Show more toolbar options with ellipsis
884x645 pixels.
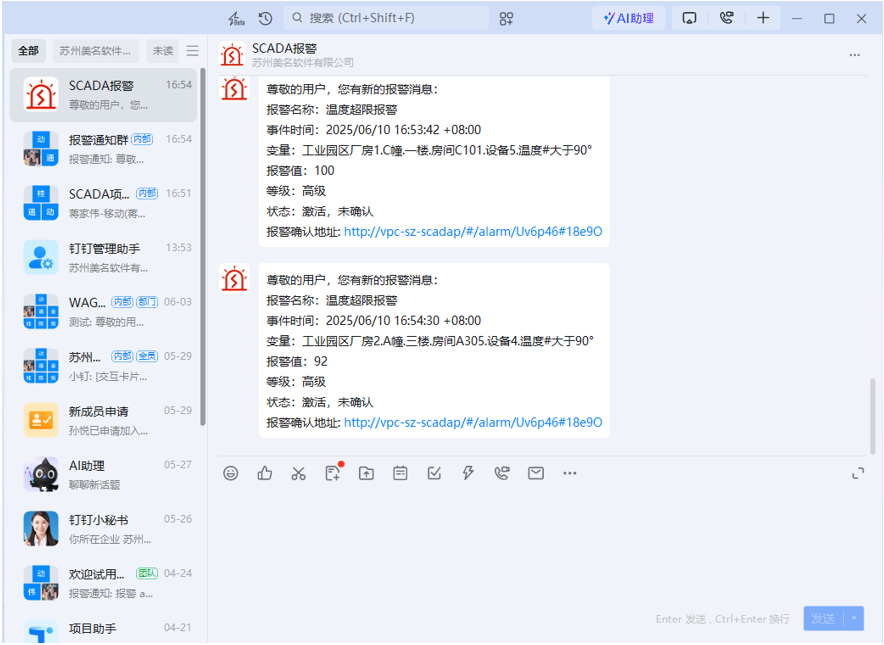click(570, 473)
